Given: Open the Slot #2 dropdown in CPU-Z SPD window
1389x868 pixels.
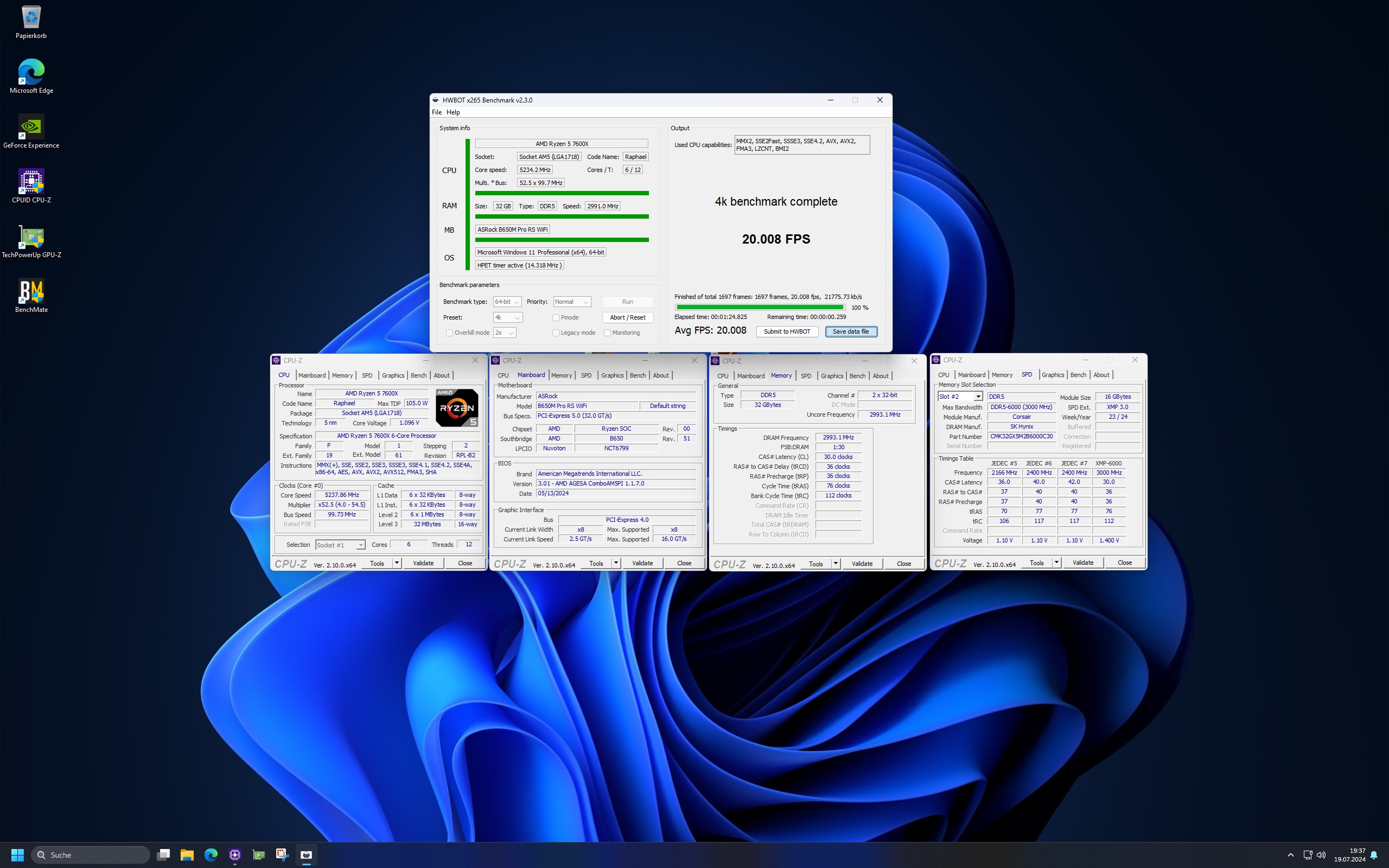Looking at the screenshot, I should tap(960, 397).
